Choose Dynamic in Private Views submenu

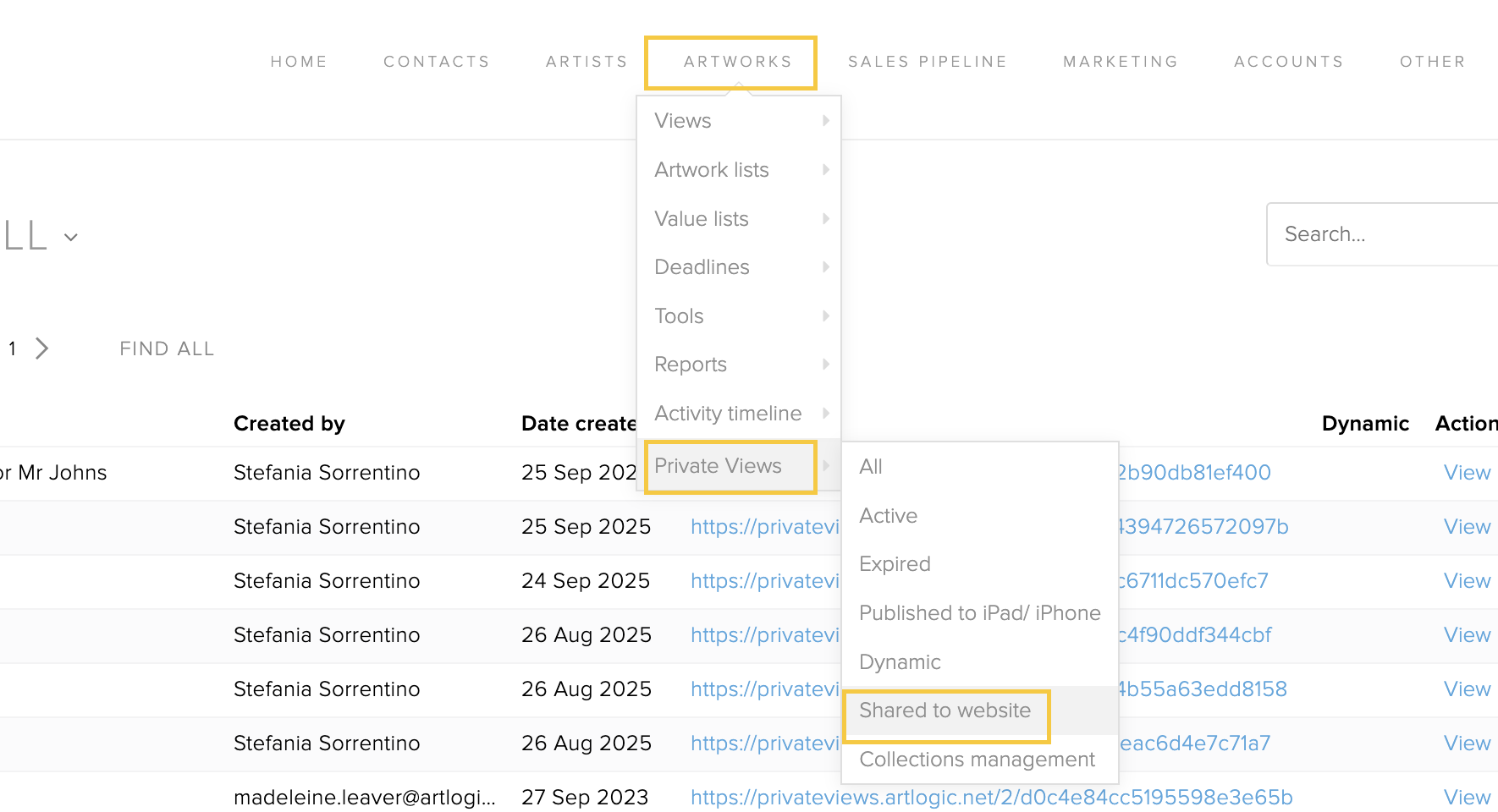click(x=900, y=662)
